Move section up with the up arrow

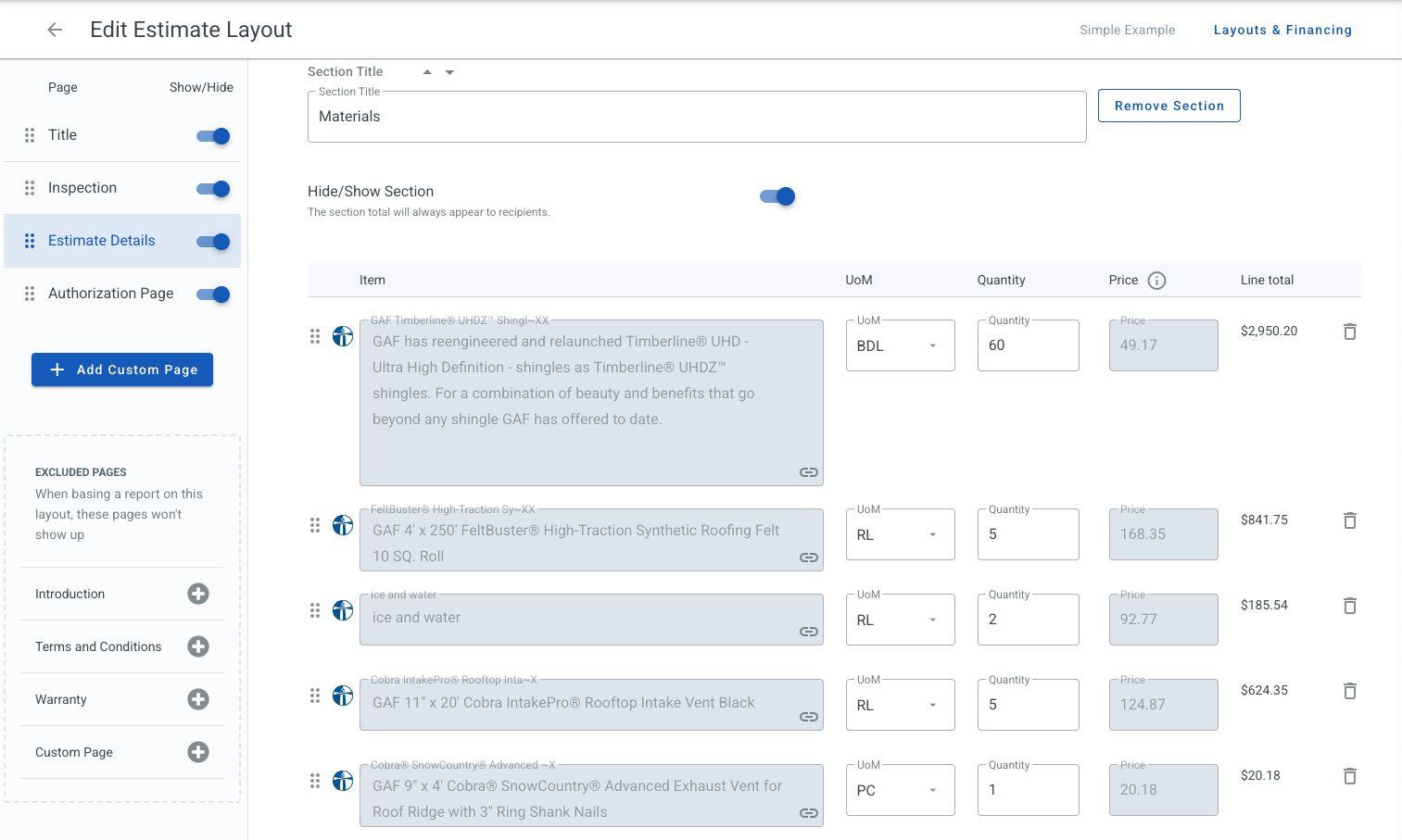(427, 72)
